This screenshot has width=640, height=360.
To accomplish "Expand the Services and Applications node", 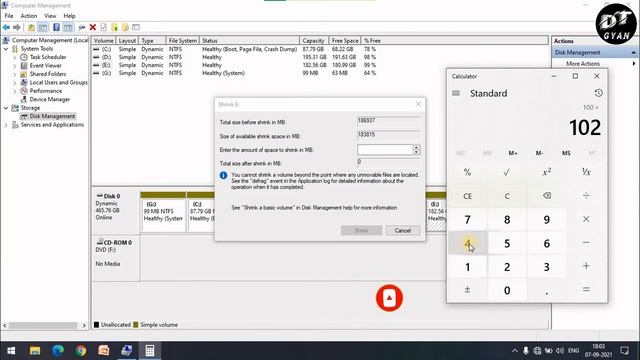I will click(6, 125).
